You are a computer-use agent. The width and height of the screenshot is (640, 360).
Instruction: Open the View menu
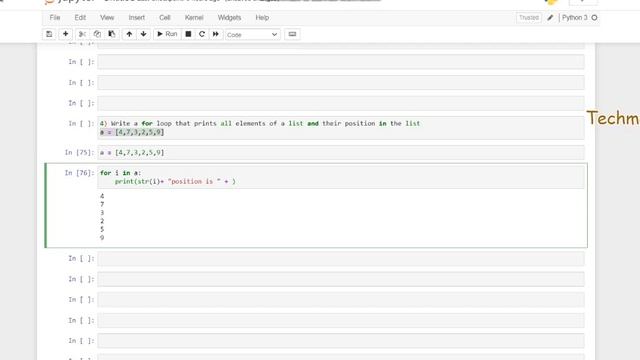point(107,18)
